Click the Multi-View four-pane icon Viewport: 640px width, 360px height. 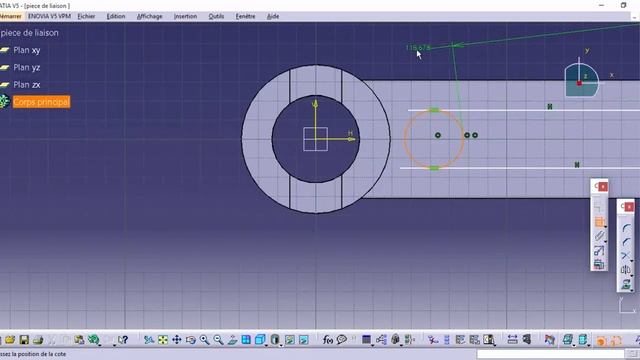246,340
